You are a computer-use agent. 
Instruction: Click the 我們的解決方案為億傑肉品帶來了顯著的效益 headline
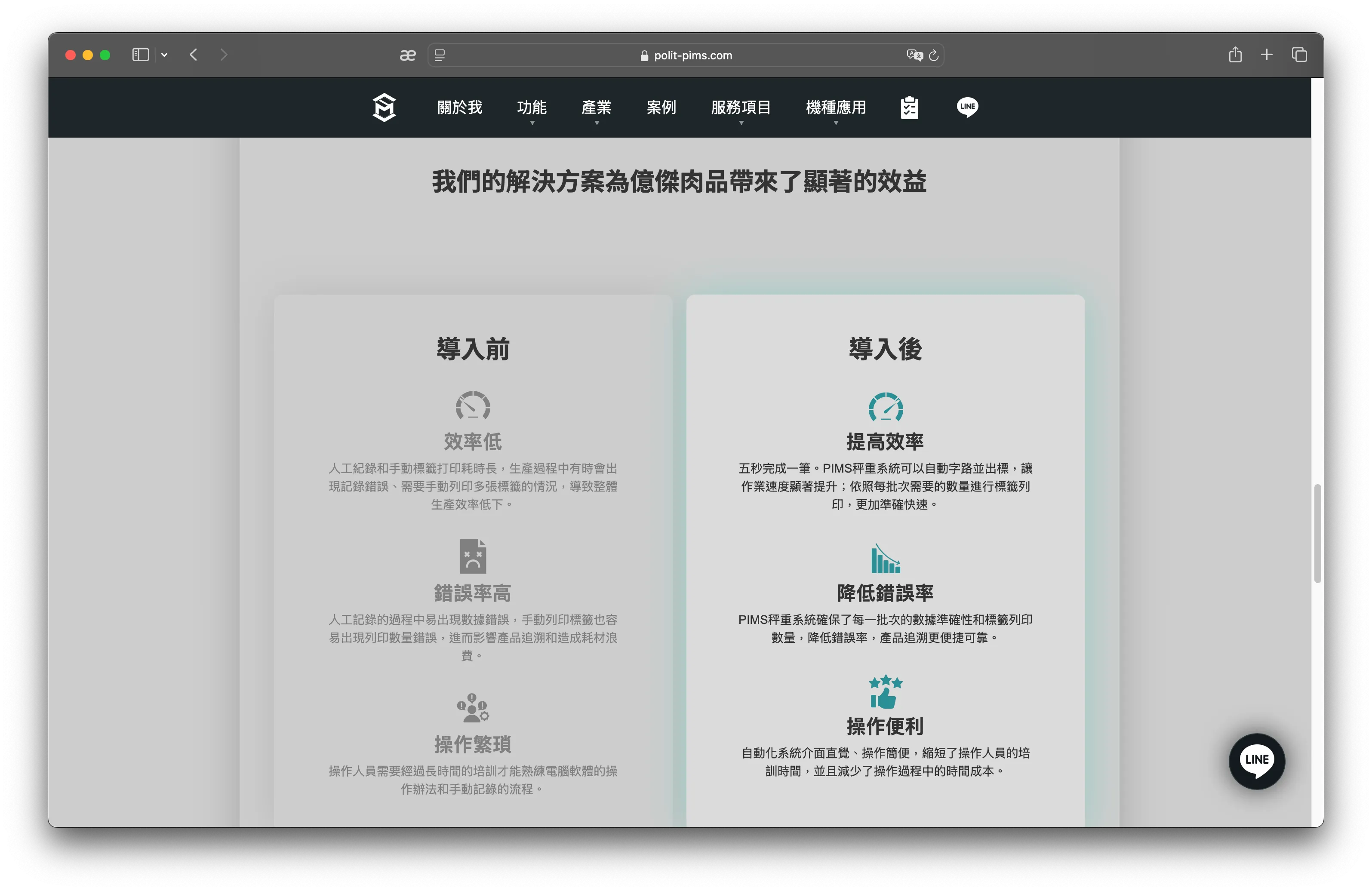[679, 182]
